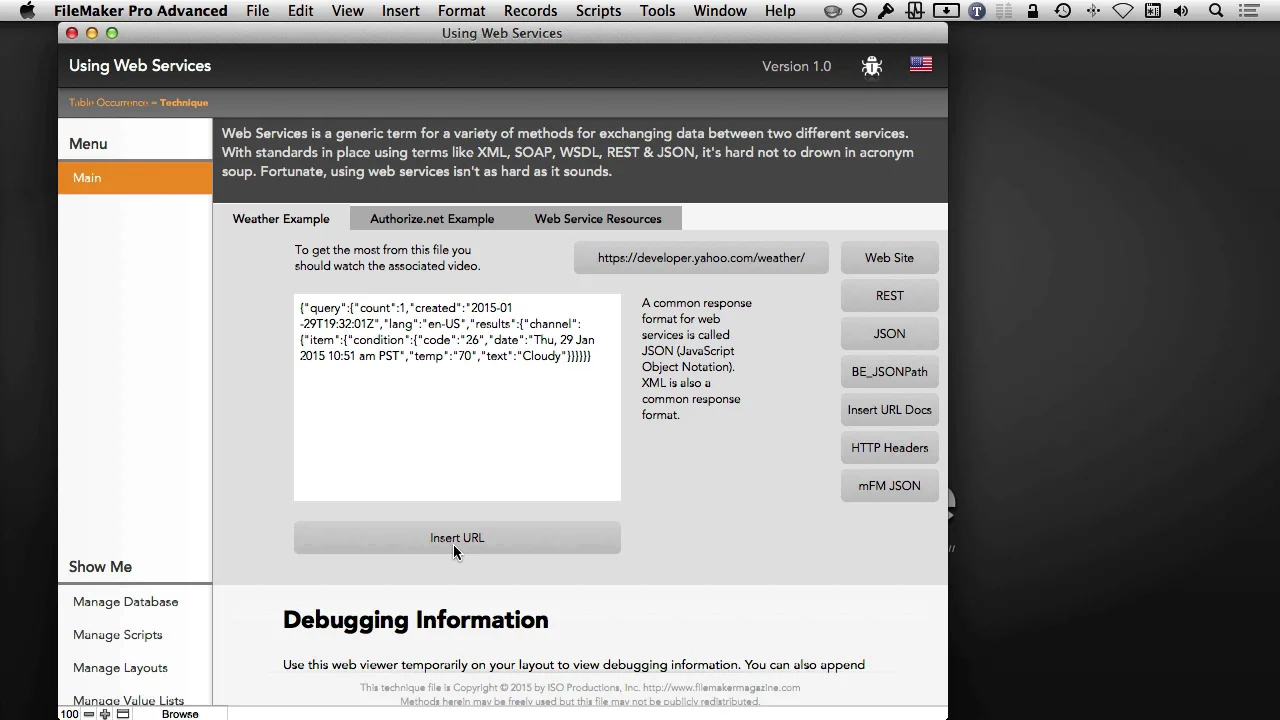Click the developer.yahoo.com weather URL button
This screenshot has width=1280, height=720.
pos(701,258)
